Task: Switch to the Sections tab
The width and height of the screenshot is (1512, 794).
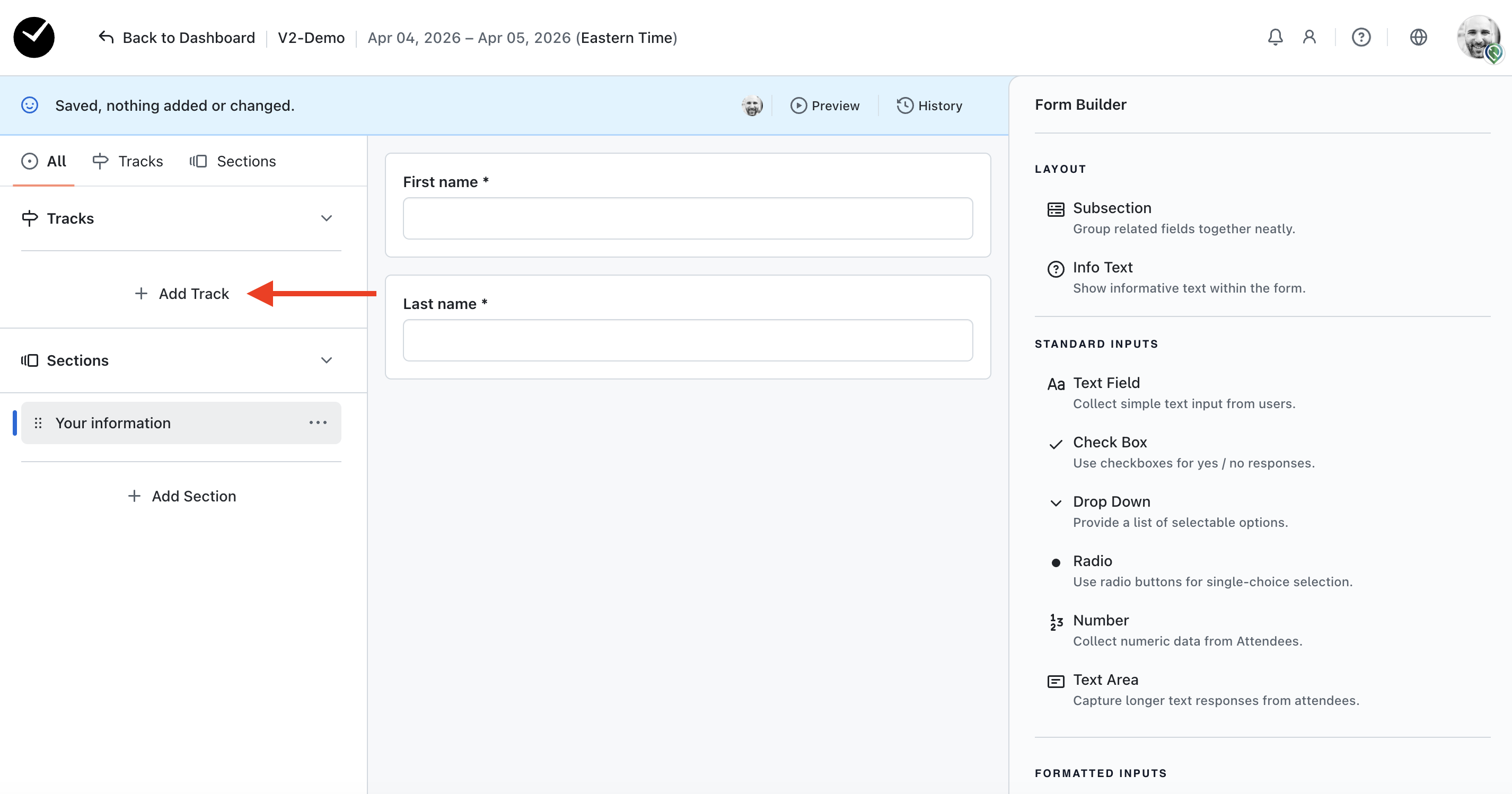Action: [x=233, y=161]
